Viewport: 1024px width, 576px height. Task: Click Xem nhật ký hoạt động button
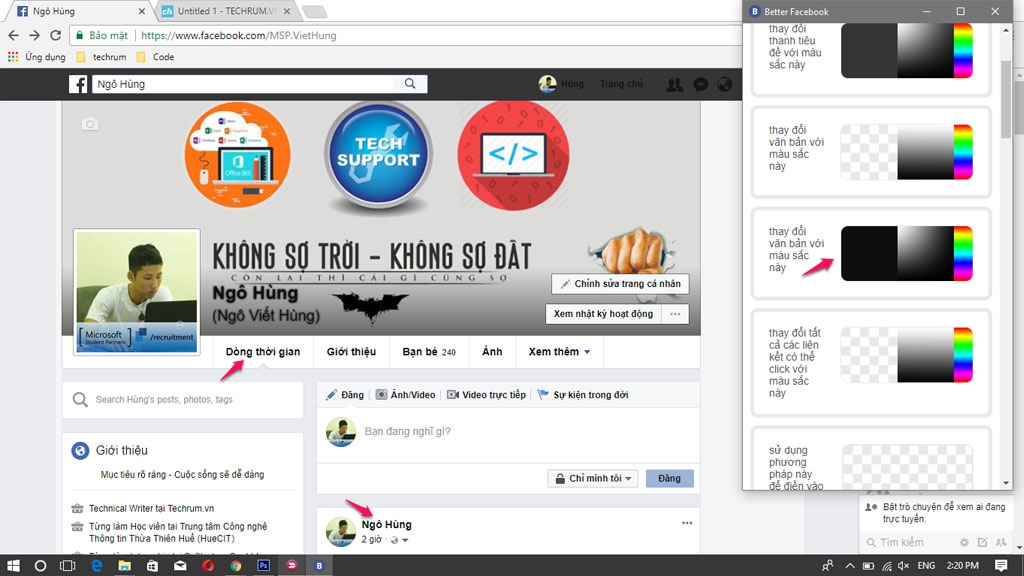pyautogui.click(x=603, y=314)
